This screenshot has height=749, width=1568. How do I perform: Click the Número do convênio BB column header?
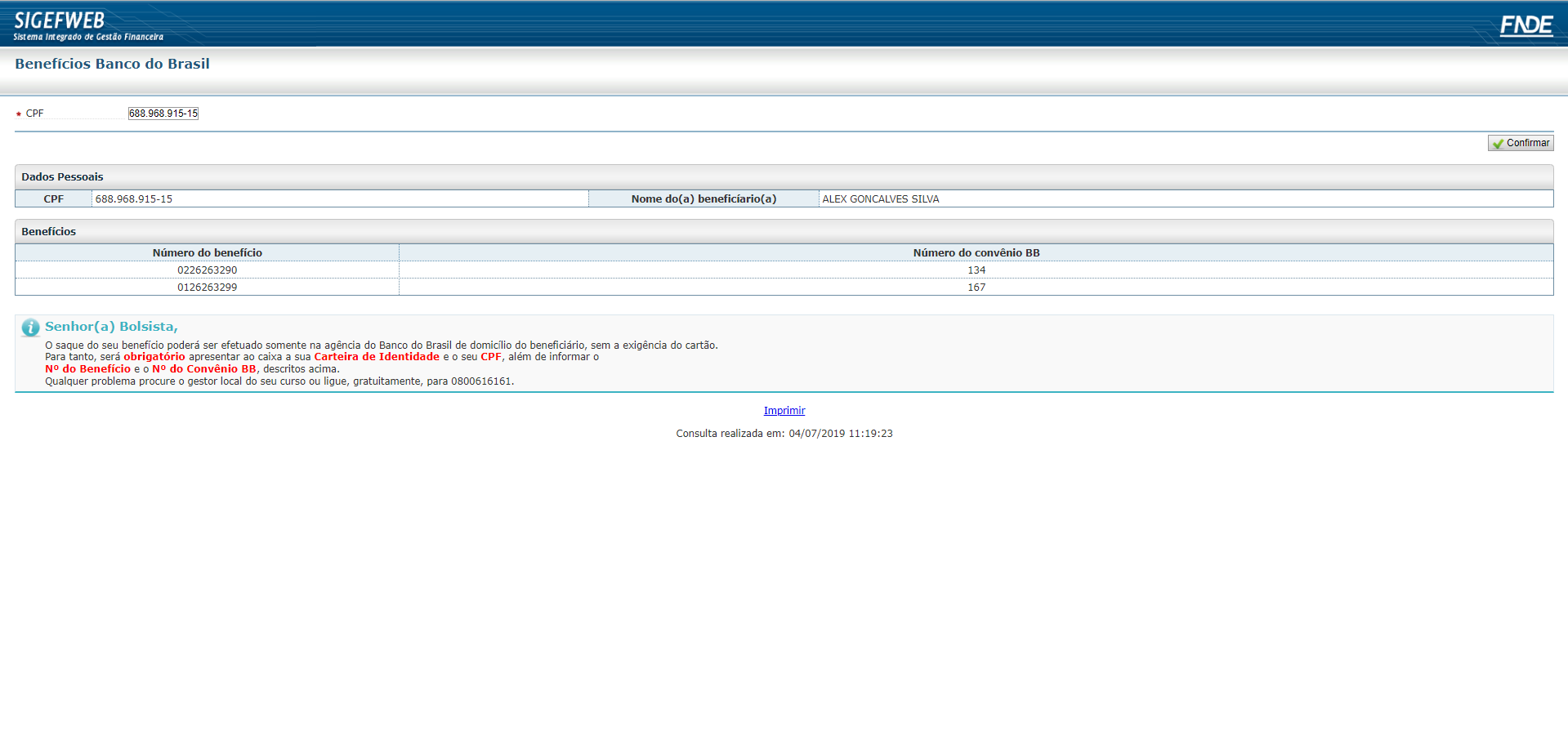pos(976,253)
